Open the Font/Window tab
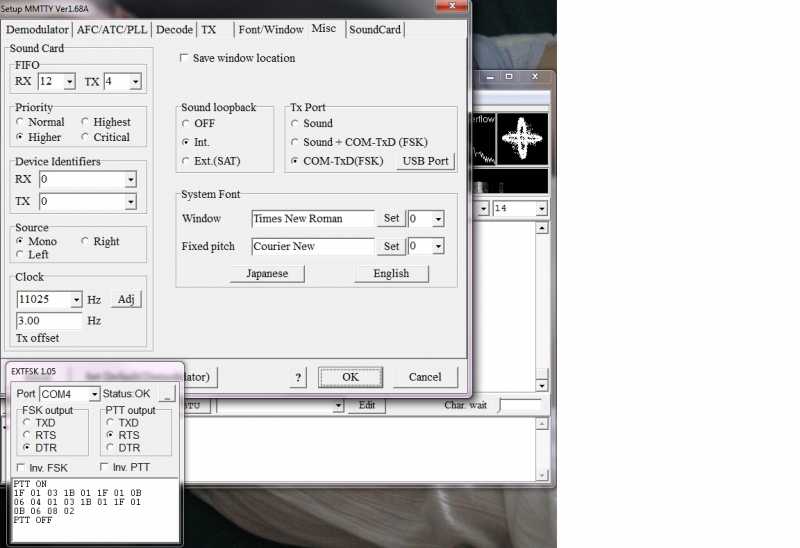 (271, 30)
